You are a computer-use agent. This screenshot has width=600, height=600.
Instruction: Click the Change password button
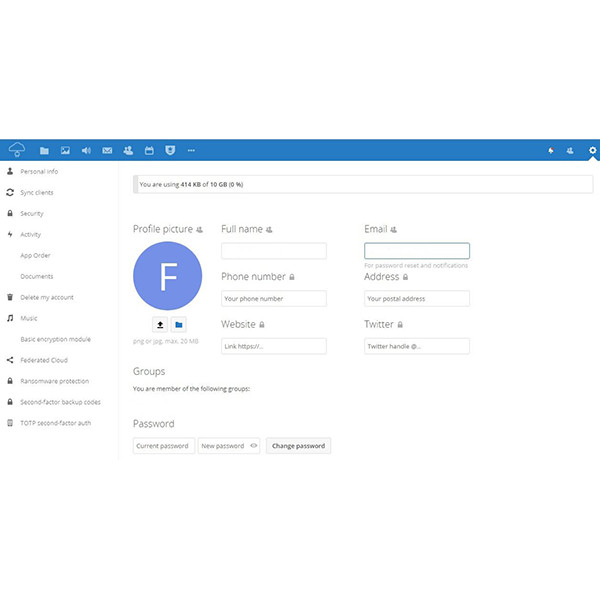[298, 446]
